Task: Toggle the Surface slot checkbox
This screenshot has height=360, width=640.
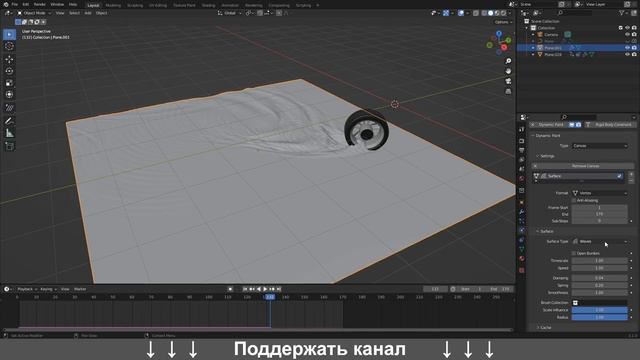Action: 619,176
